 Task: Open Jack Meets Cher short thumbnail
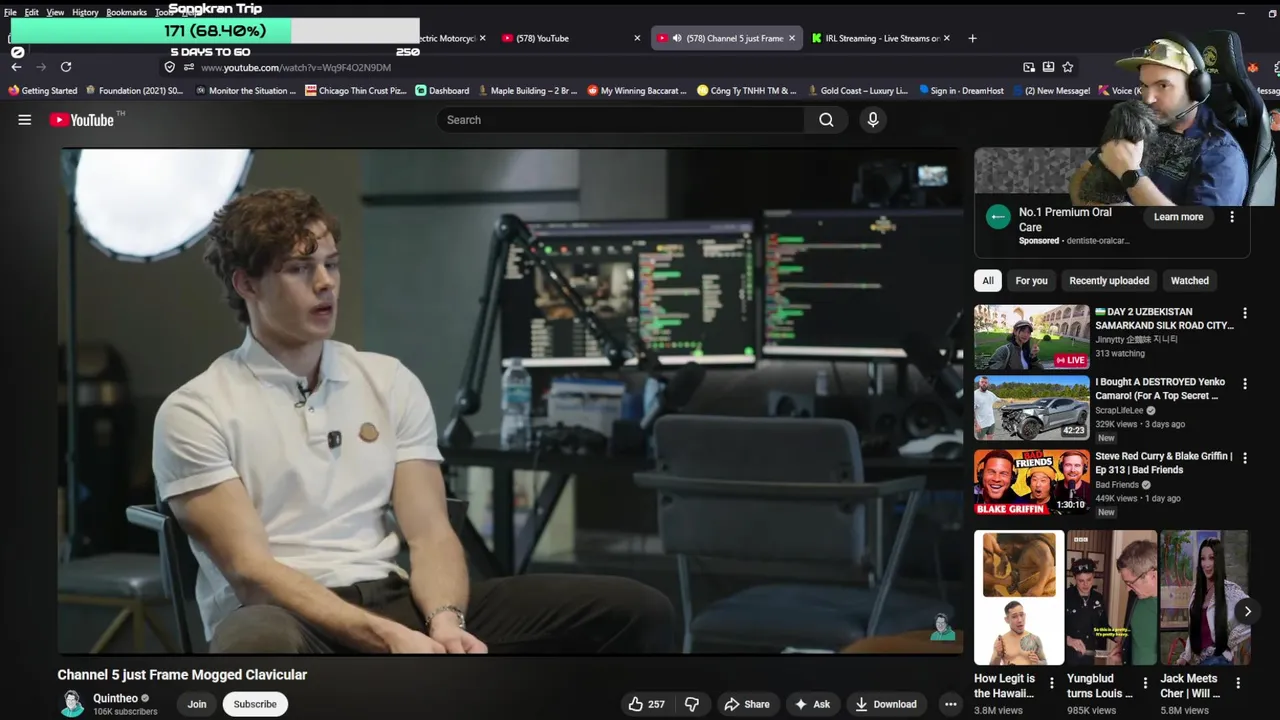[1204, 598]
